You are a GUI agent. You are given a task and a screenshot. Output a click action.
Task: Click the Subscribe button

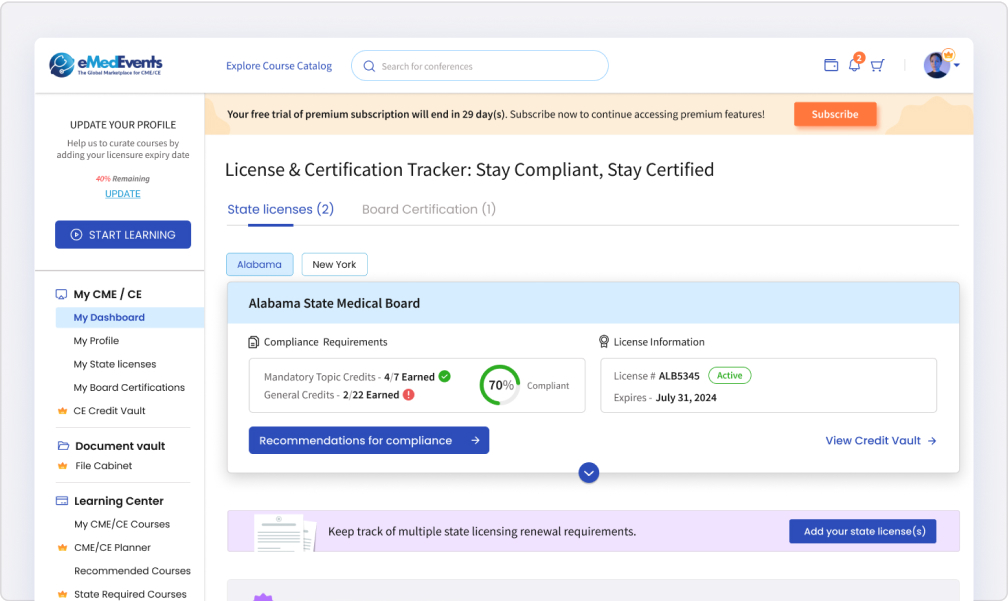(834, 114)
